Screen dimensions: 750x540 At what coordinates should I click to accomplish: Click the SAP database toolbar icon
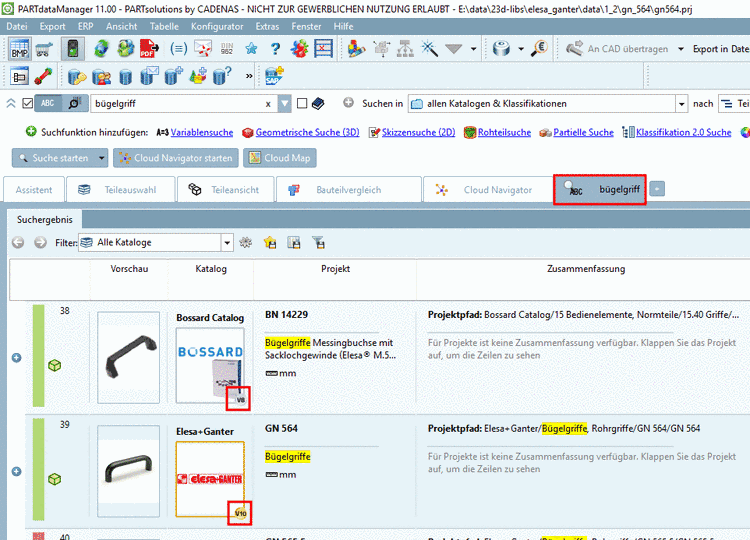tap(275, 76)
